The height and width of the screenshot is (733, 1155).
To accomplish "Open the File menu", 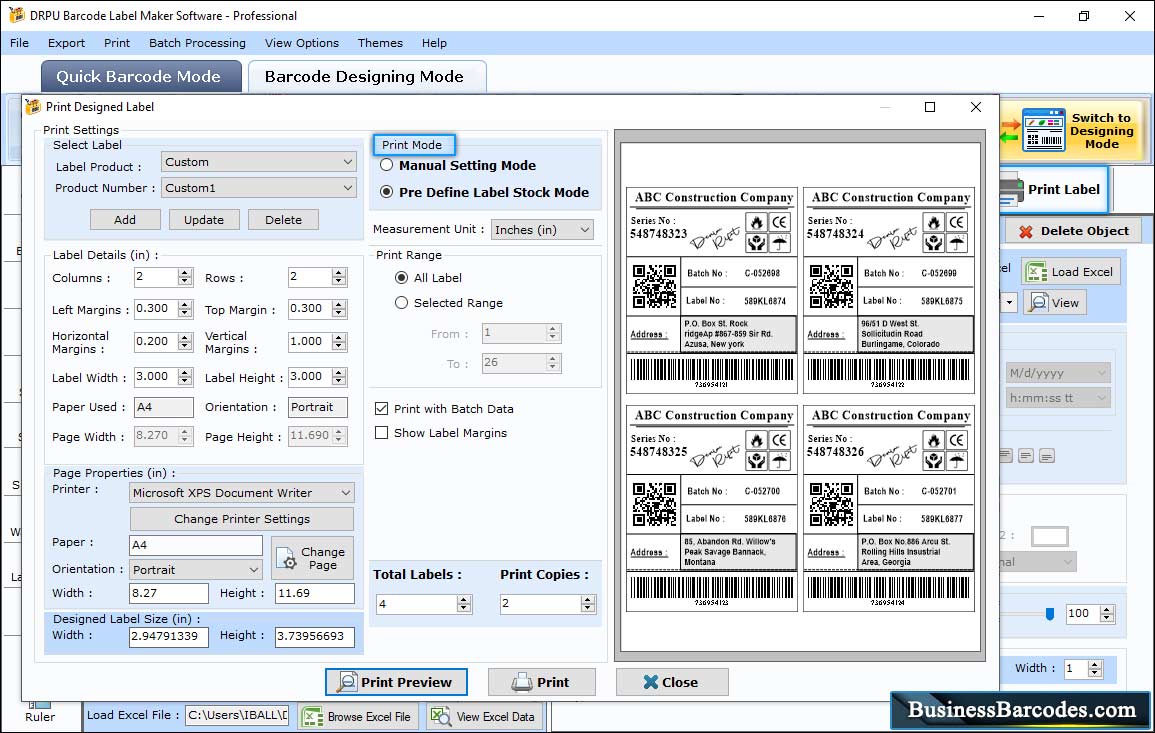I will (x=19, y=43).
